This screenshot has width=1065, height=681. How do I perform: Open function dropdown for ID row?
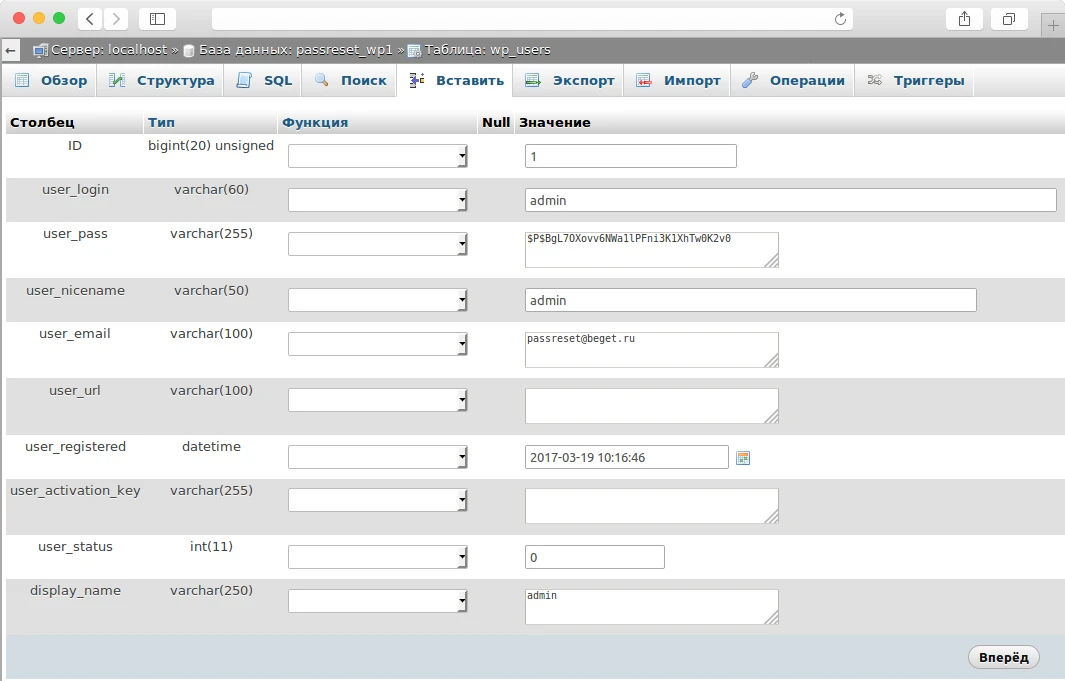[378, 156]
